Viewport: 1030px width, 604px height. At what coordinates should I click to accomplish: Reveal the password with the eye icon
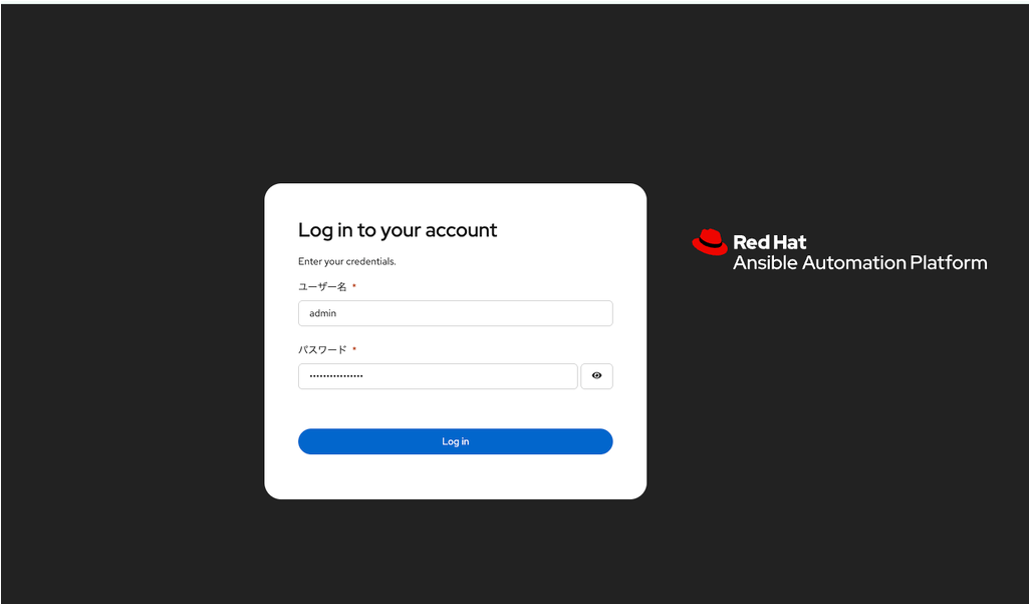(596, 376)
